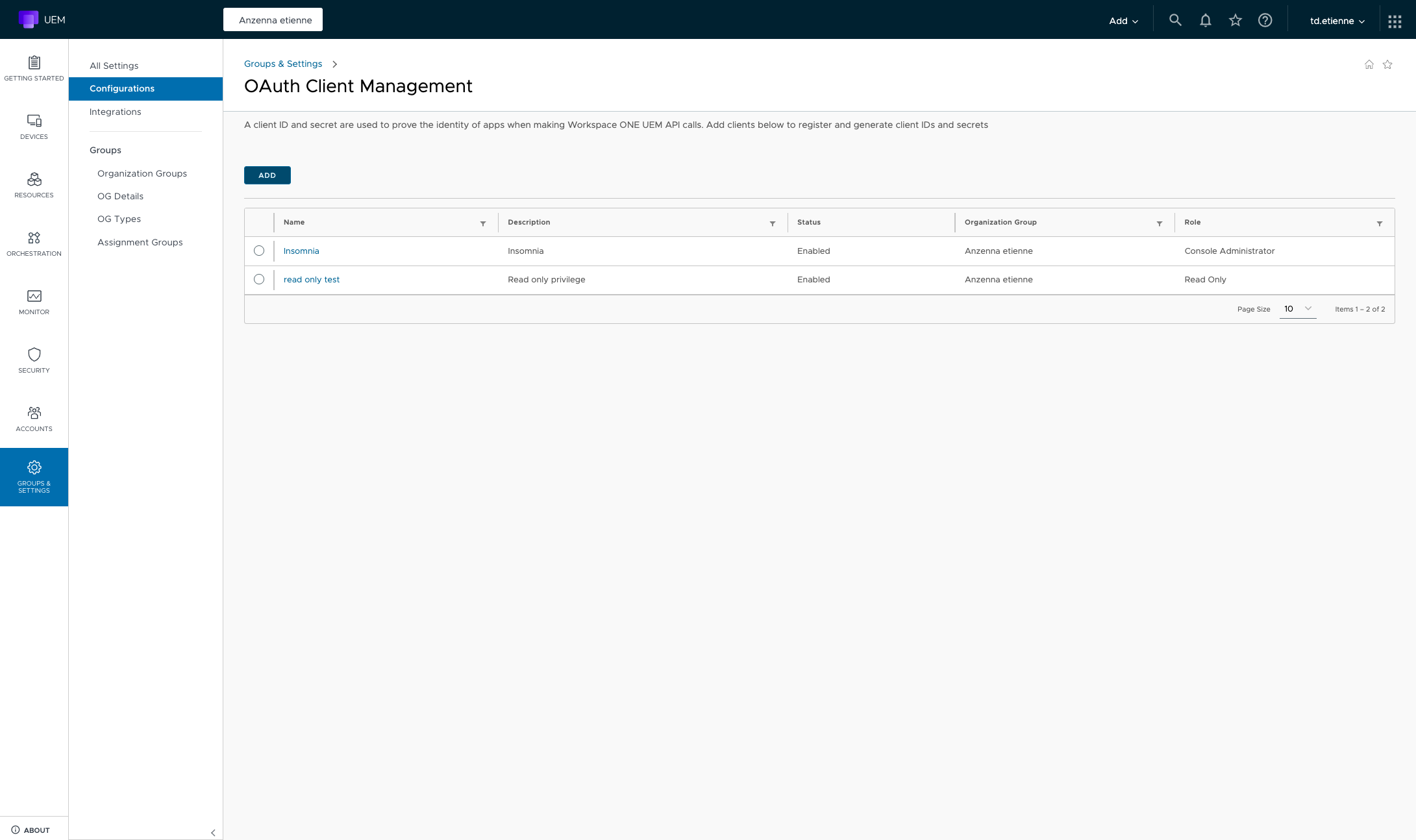The width and height of the screenshot is (1416, 840).
Task: Open the Resources sidebar icon
Action: [x=34, y=185]
